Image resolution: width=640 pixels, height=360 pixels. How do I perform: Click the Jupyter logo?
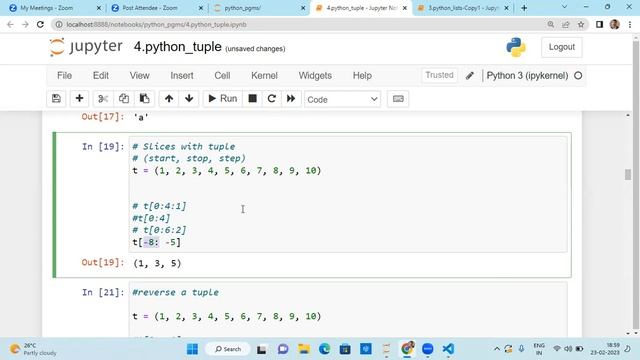point(86,47)
